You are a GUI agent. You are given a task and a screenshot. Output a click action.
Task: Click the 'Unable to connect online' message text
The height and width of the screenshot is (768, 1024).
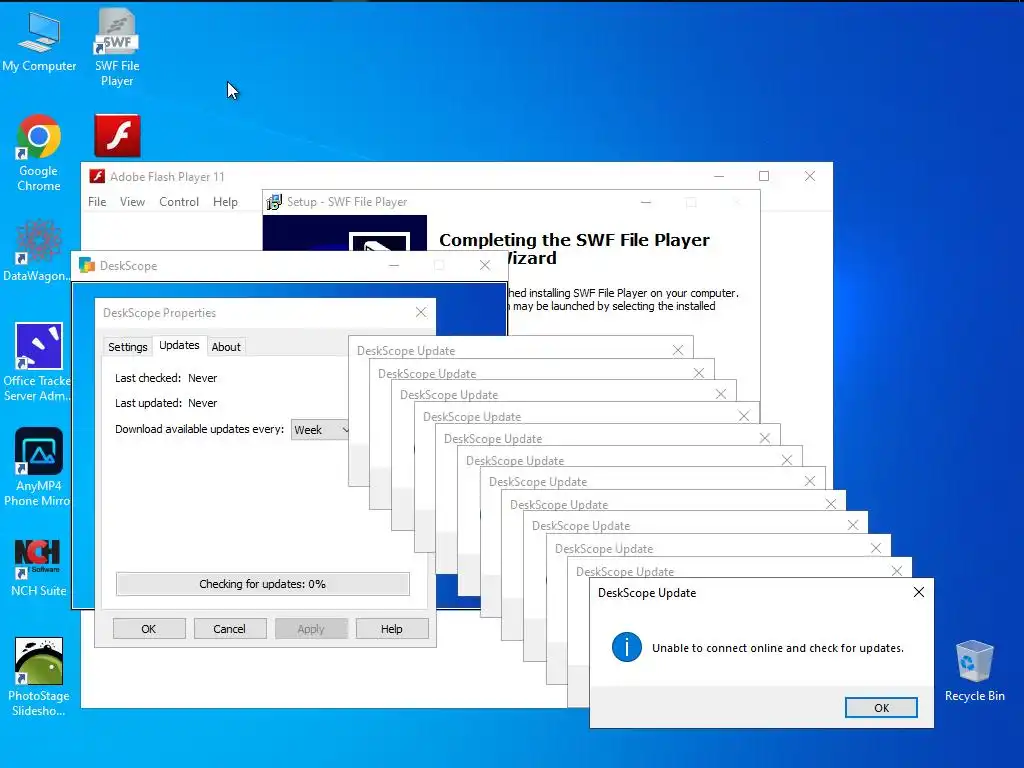[x=778, y=648]
